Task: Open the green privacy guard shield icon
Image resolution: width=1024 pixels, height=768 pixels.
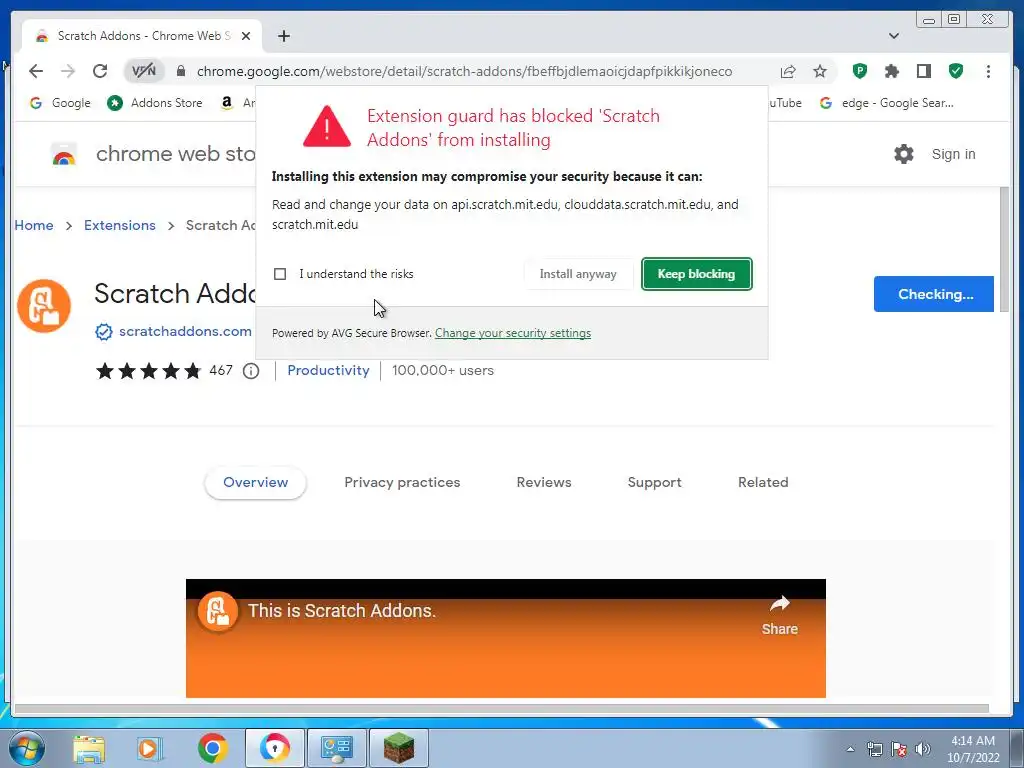Action: click(x=859, y=71)
